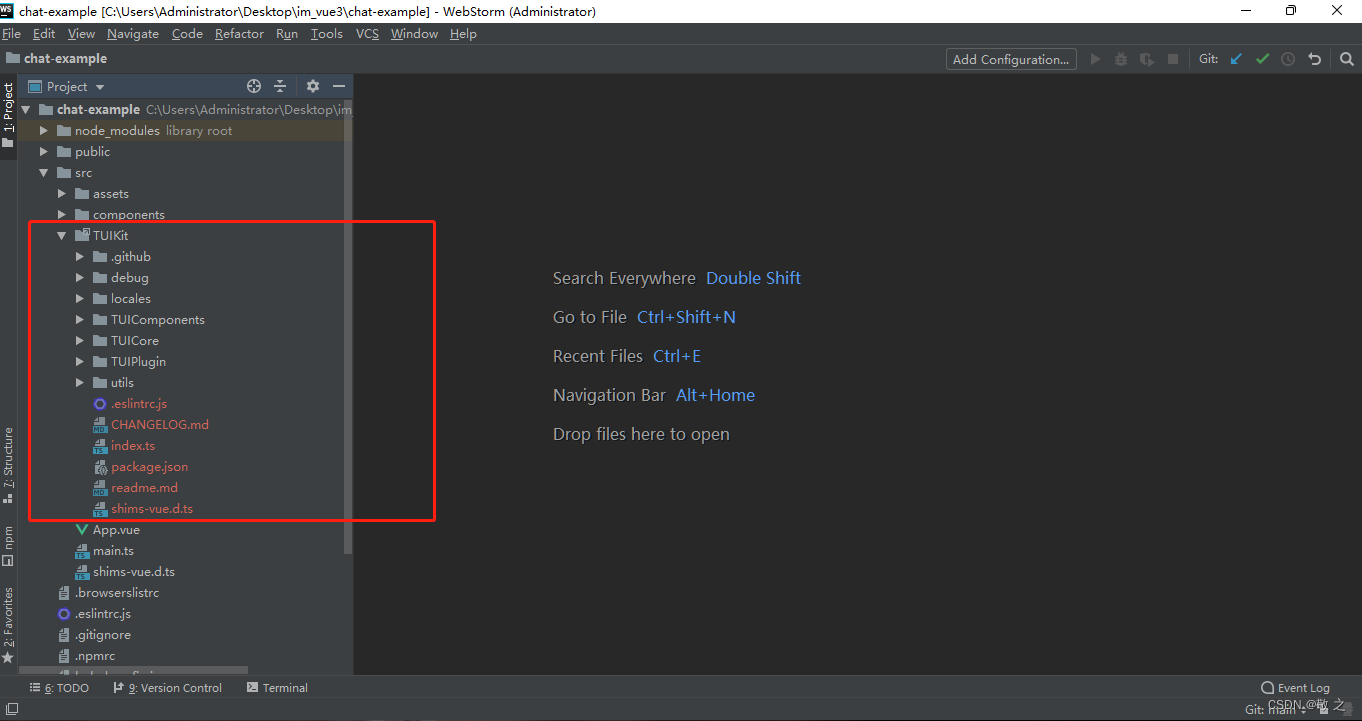Click Add Configuration button
The height and width of the screenshot is (721, 1362).
[1011, 59]
